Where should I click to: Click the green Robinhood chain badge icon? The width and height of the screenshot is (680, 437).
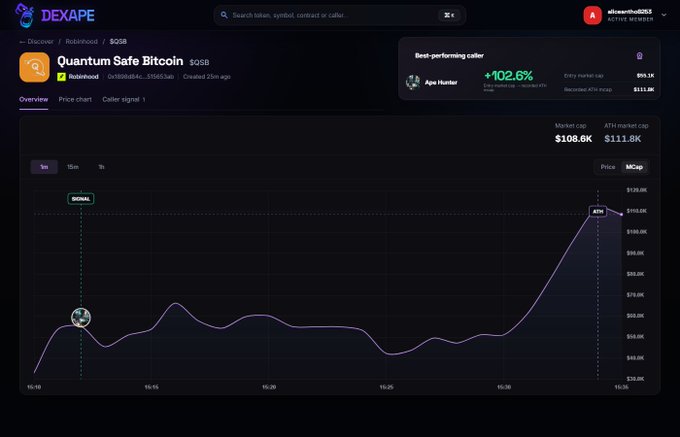point(61,77)
